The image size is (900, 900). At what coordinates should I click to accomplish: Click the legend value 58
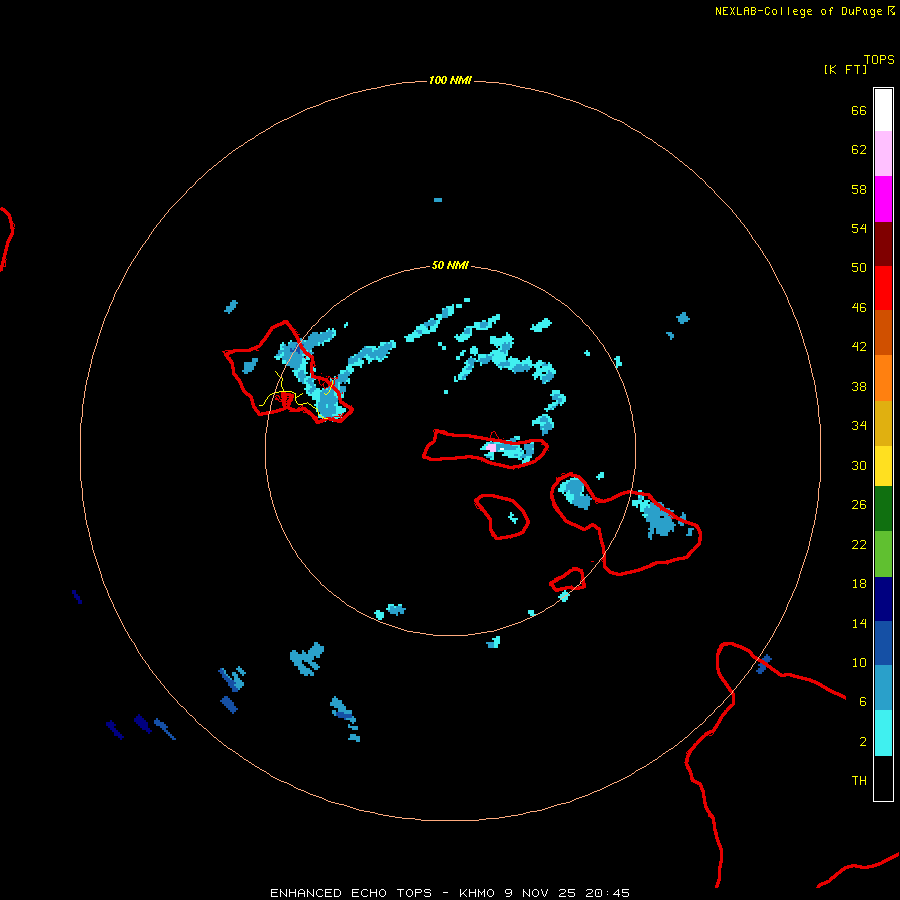point(859,189)
